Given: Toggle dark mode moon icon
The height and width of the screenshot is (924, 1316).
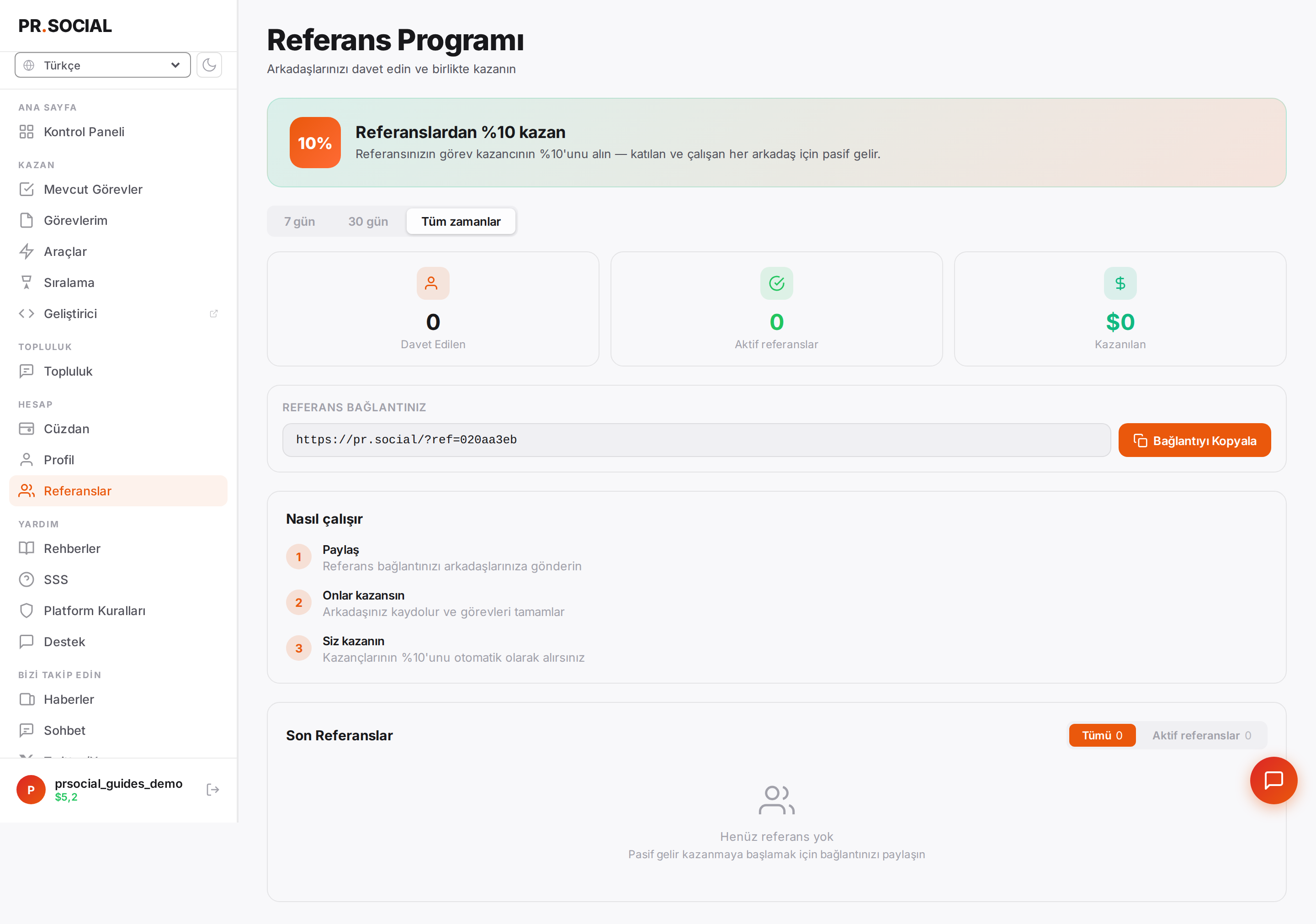Looking at the screenshot, I should (209, 65).
